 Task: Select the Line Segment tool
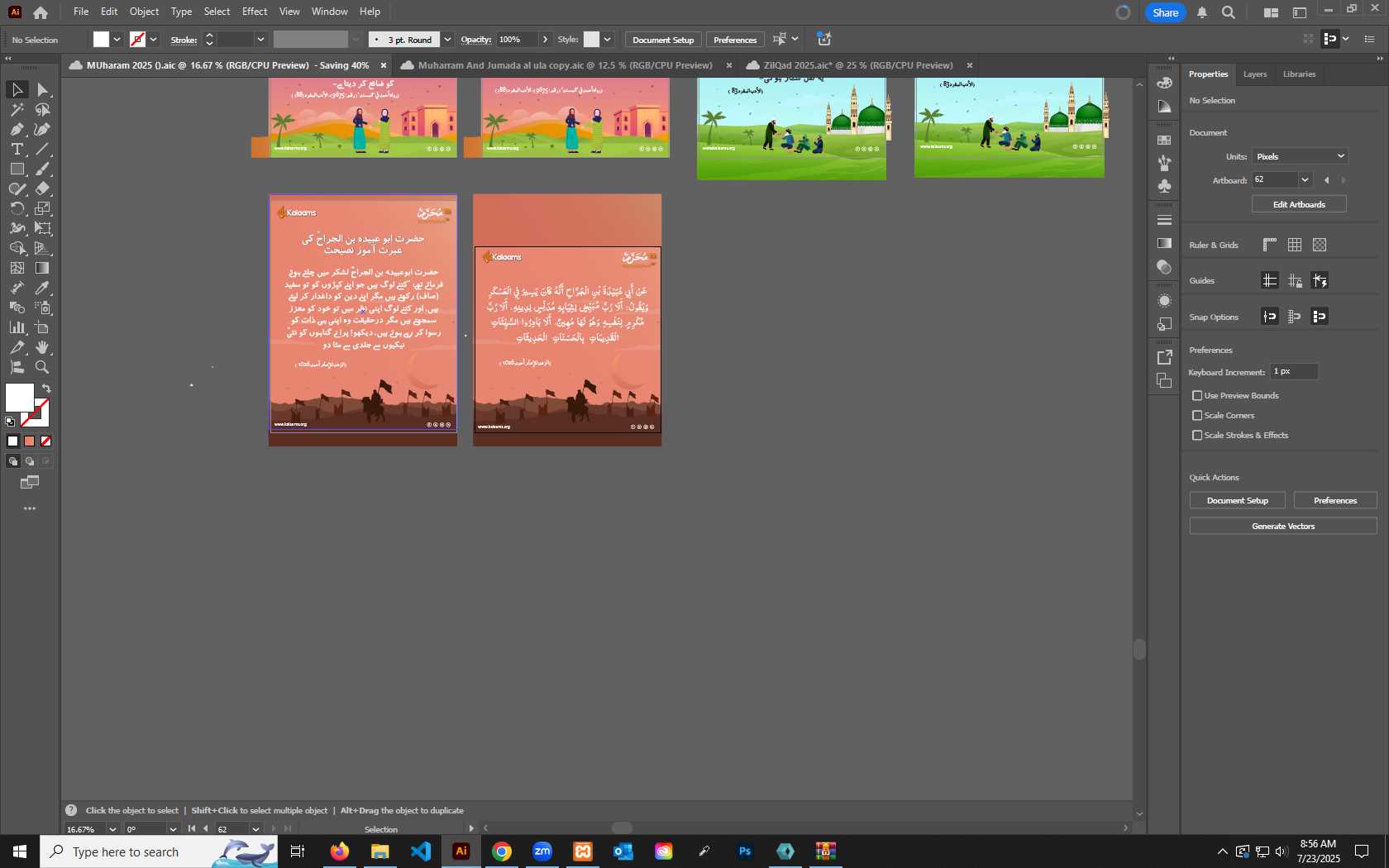43,149
